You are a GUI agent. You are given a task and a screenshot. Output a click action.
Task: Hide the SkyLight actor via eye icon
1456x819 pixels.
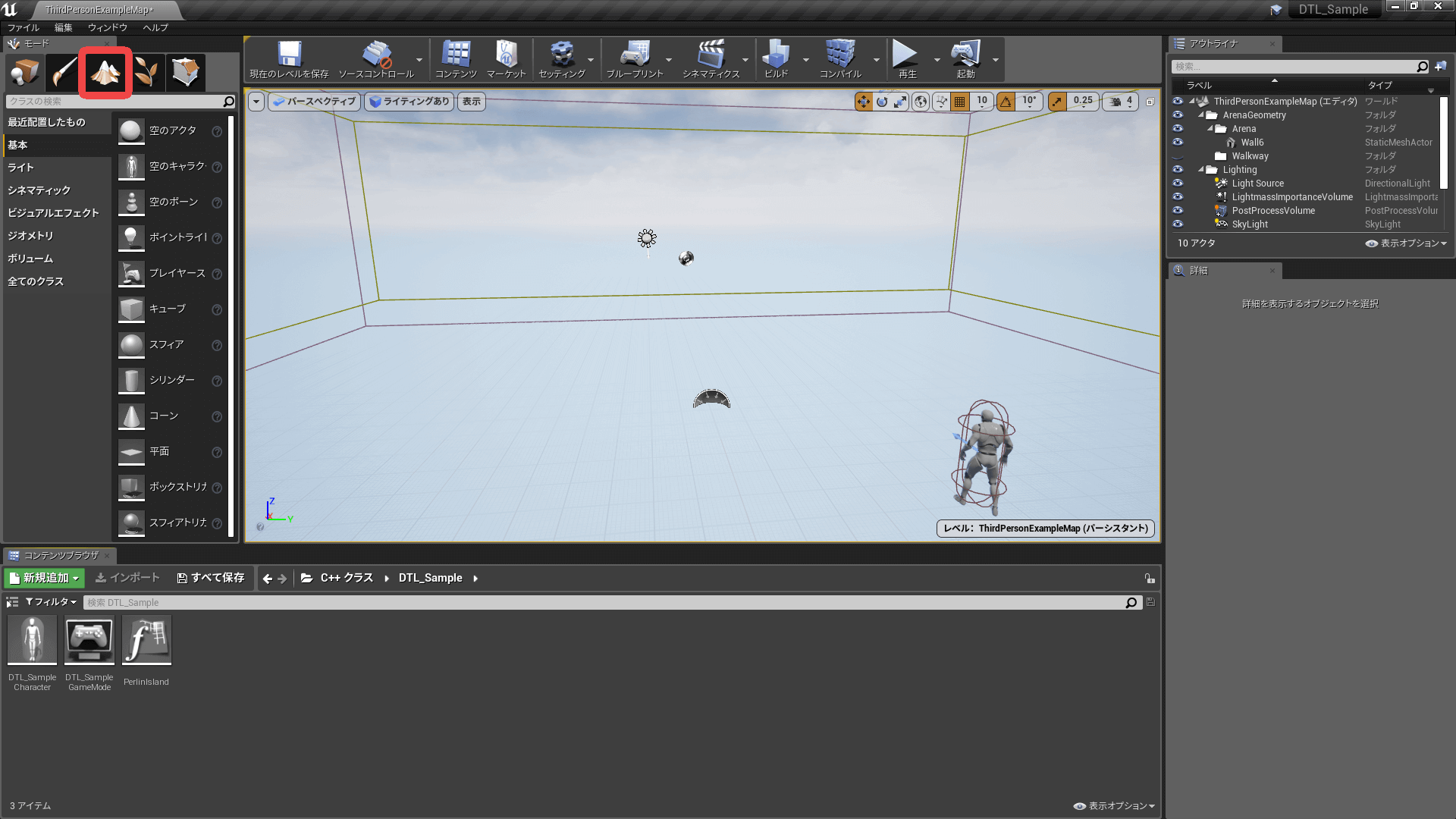click(1178, 224)
